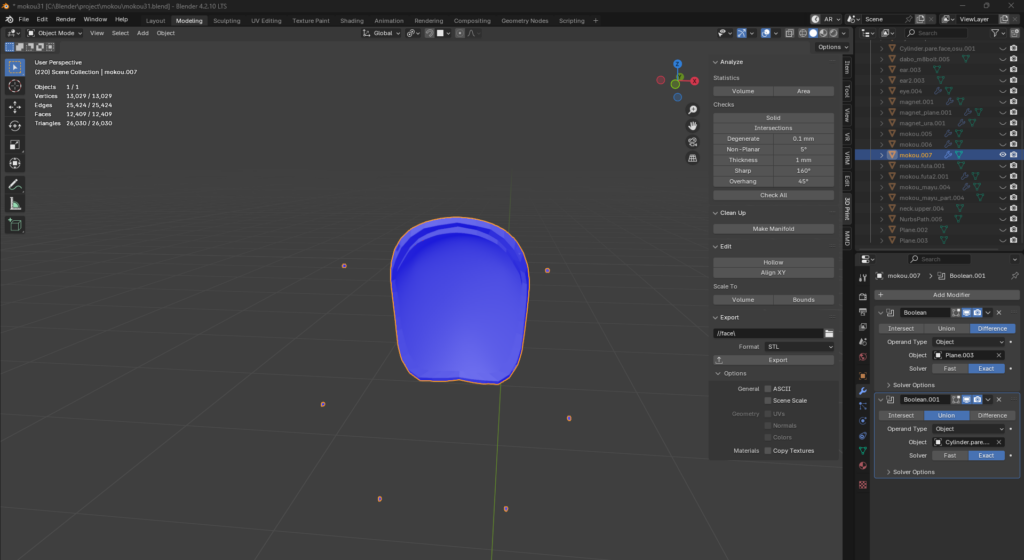Click the Thickness value field

coord(803,160)
